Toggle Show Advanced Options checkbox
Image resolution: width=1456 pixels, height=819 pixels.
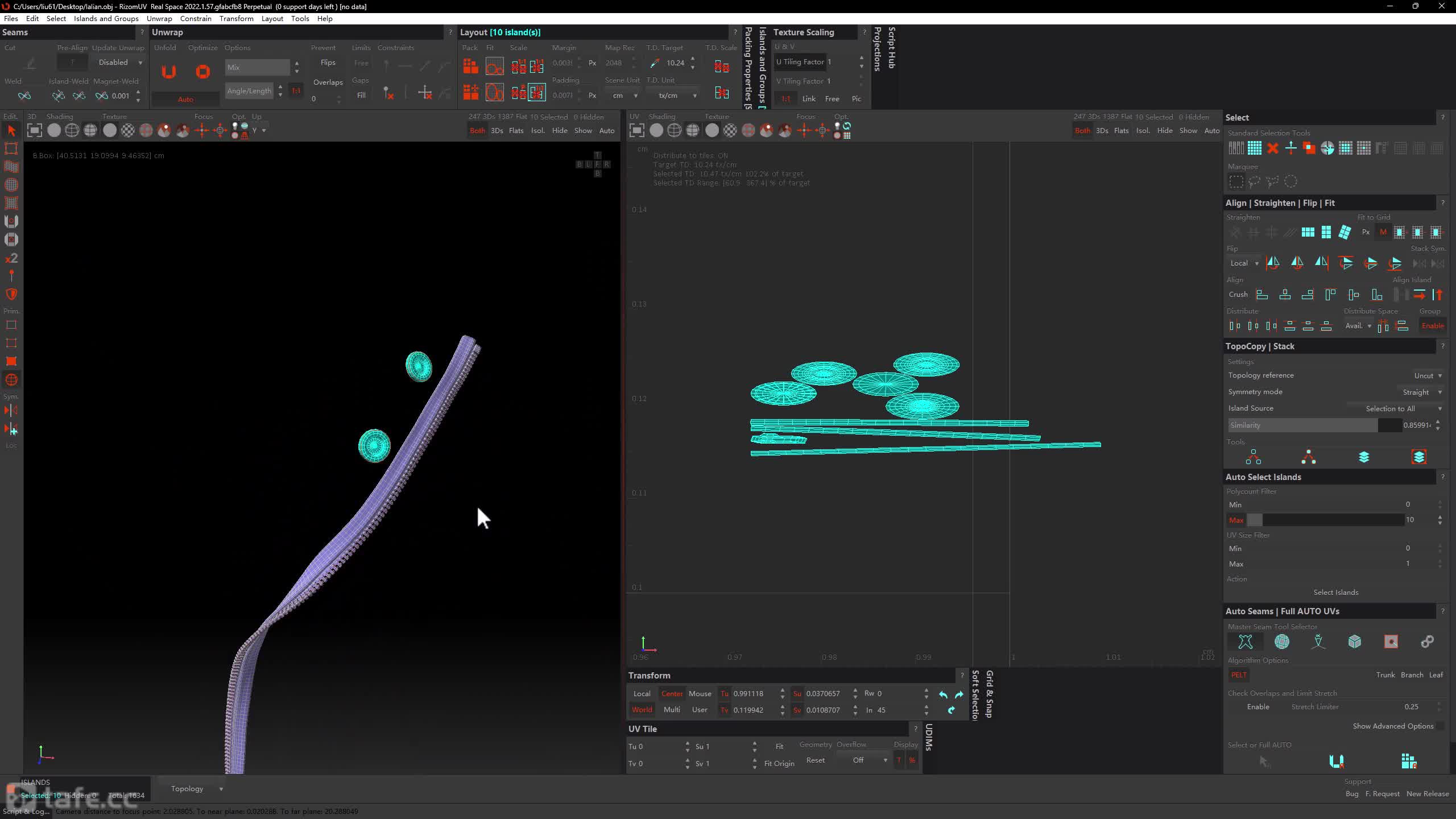(1440, 726)
